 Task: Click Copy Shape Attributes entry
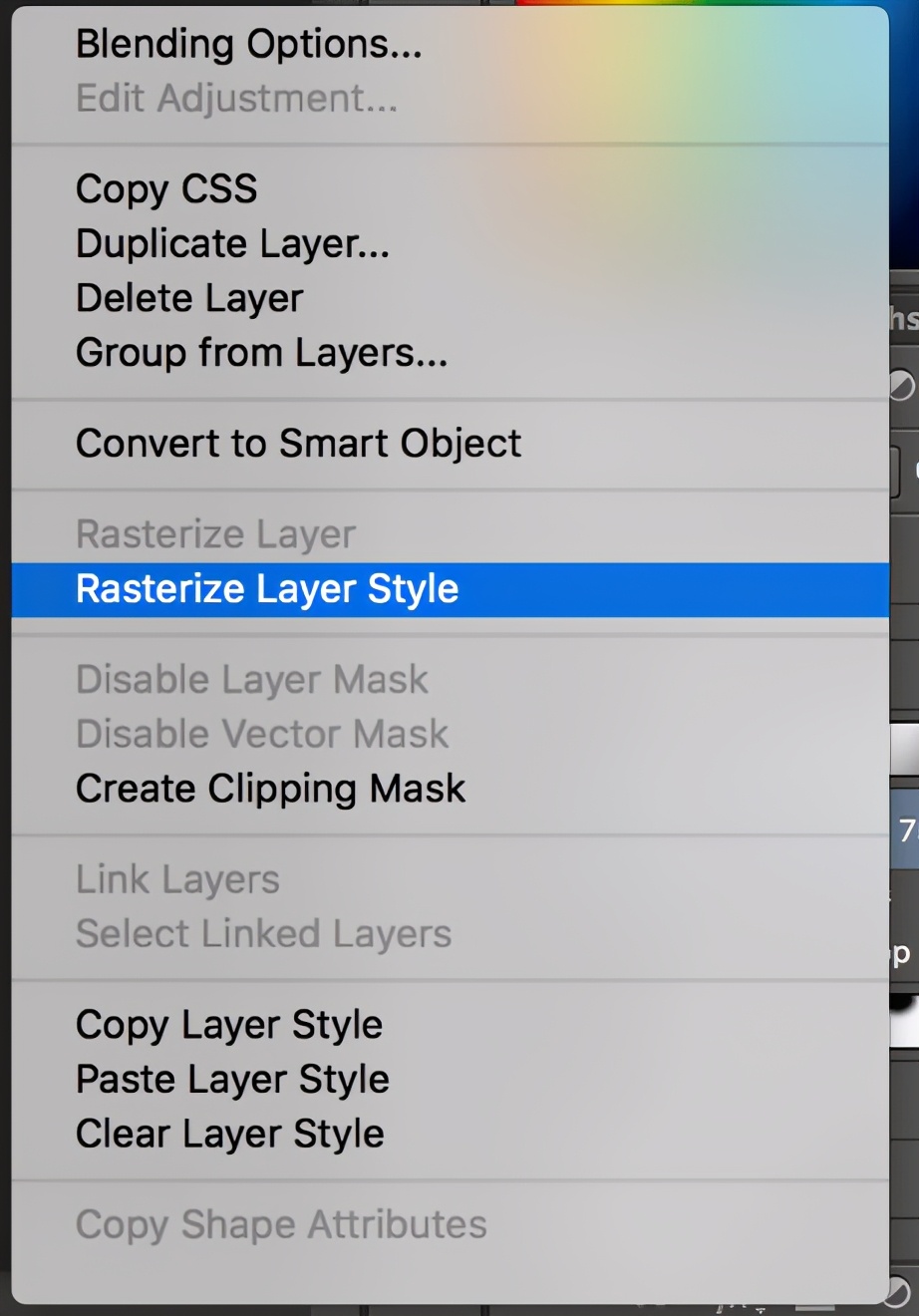pos(281,1225)
